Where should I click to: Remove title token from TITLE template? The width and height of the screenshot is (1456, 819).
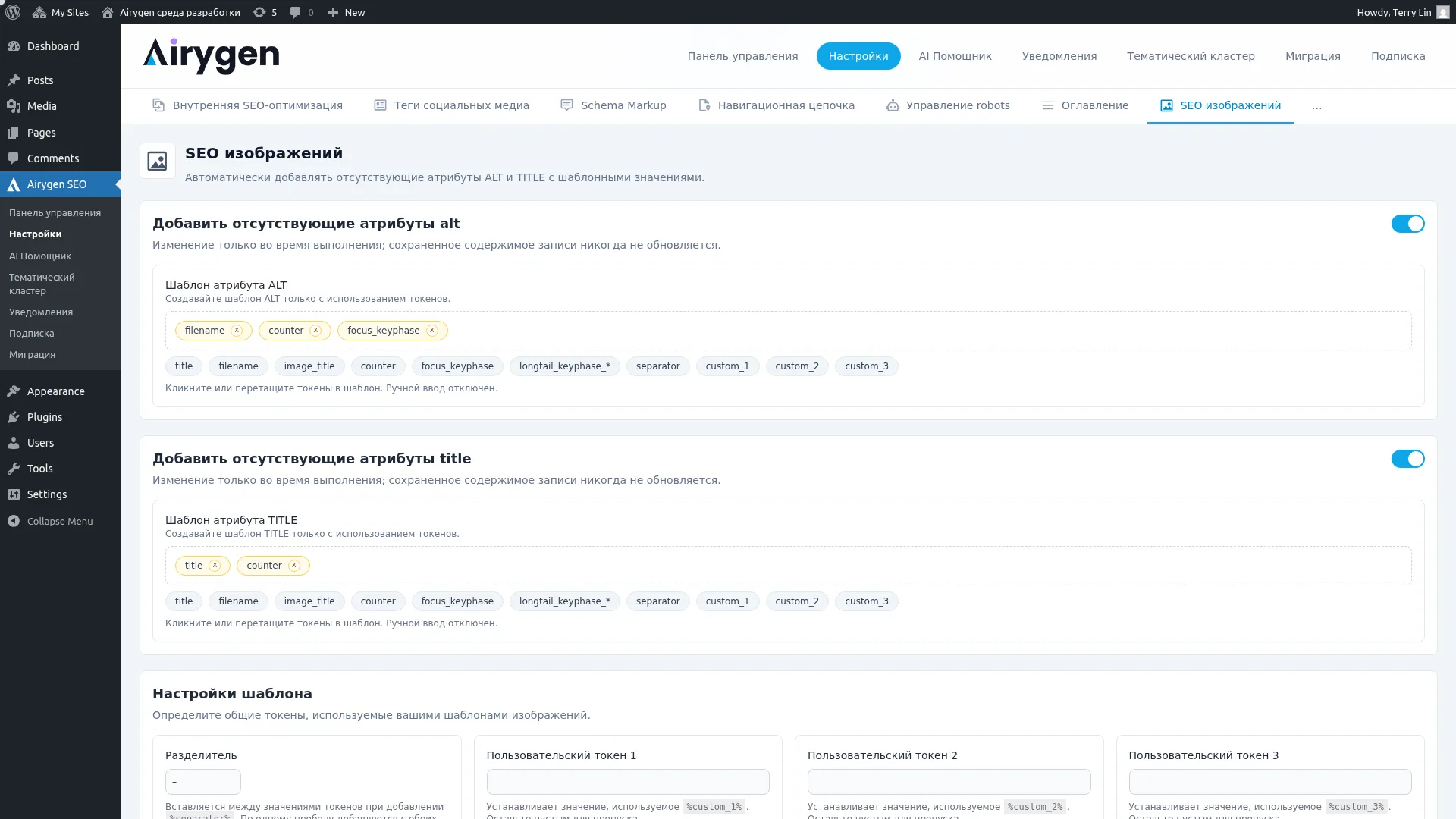pos(215,566)
